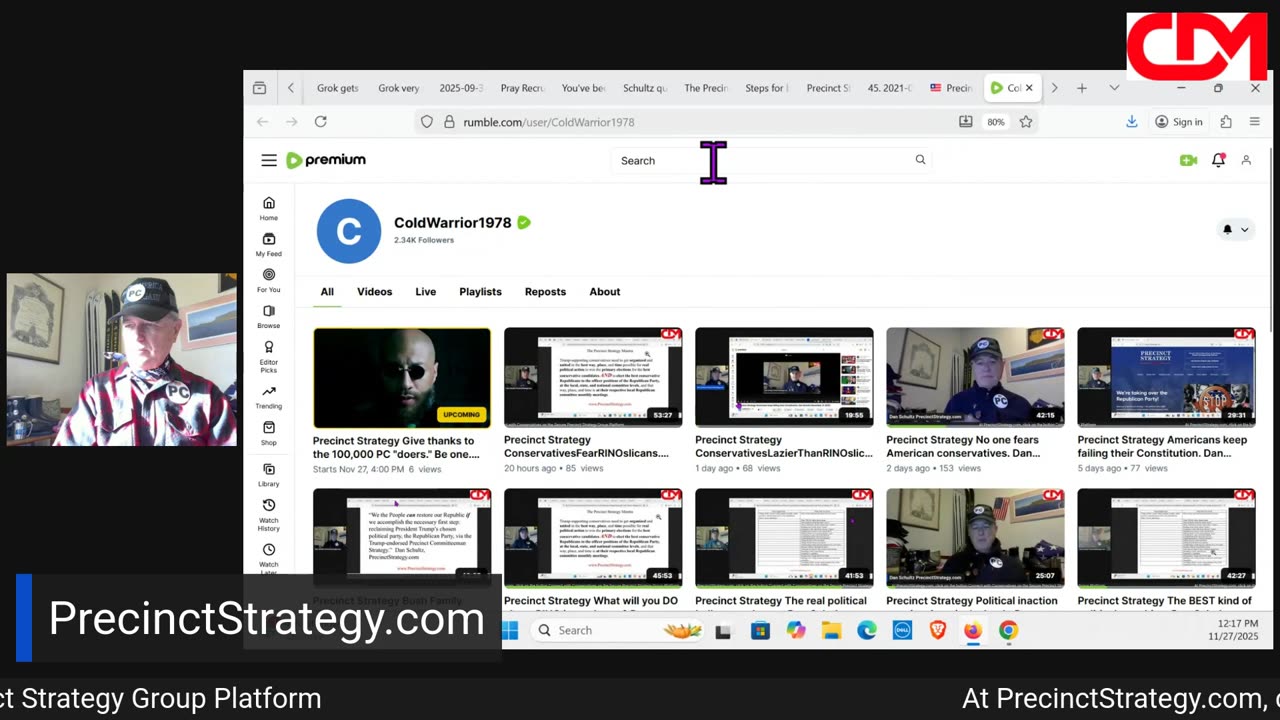
Task: Open Microsoft Store from the taskbar
Action: click(x=760, y=630)
